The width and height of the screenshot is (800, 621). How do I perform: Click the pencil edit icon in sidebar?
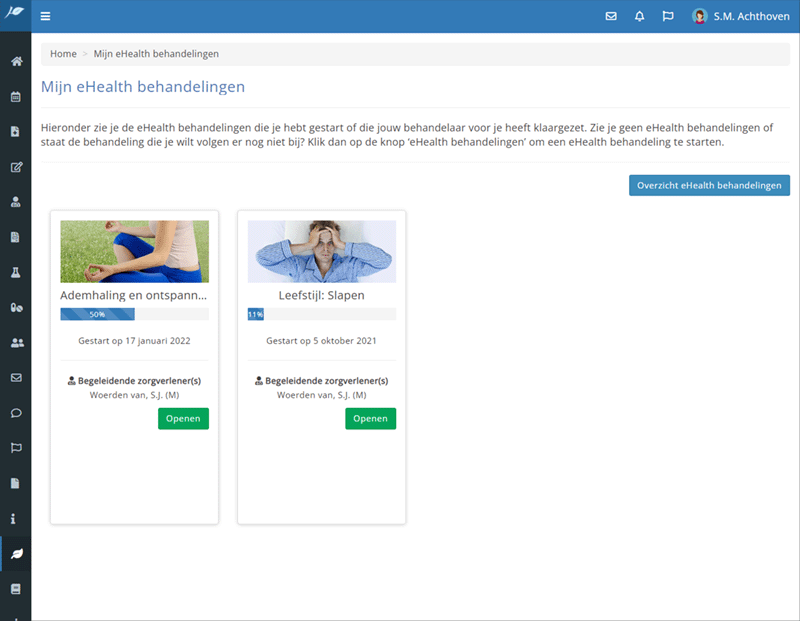coord(16,167)
